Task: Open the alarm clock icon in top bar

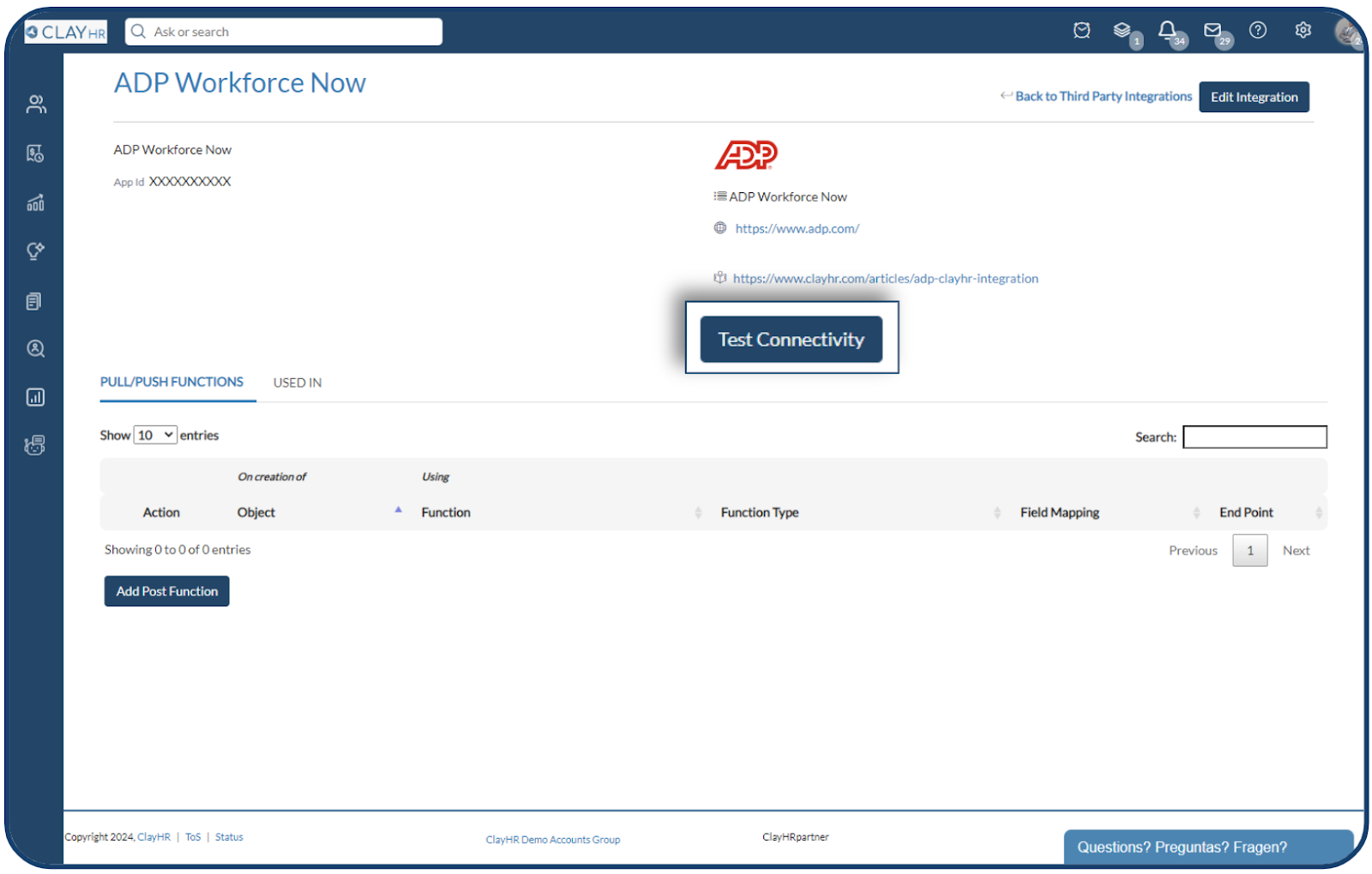Action: click(1082, 31)
